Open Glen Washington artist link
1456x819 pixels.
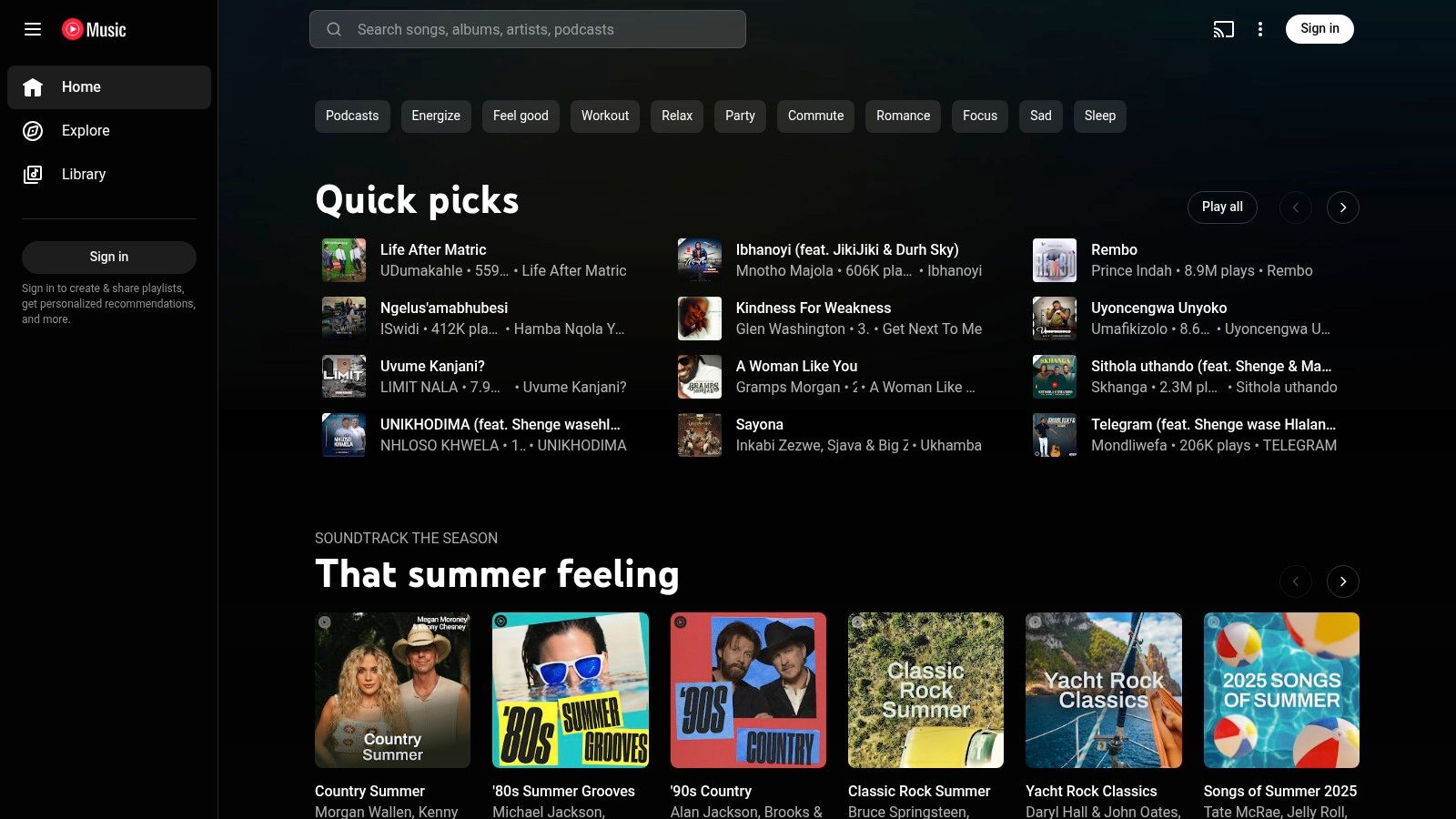[790, 329]
